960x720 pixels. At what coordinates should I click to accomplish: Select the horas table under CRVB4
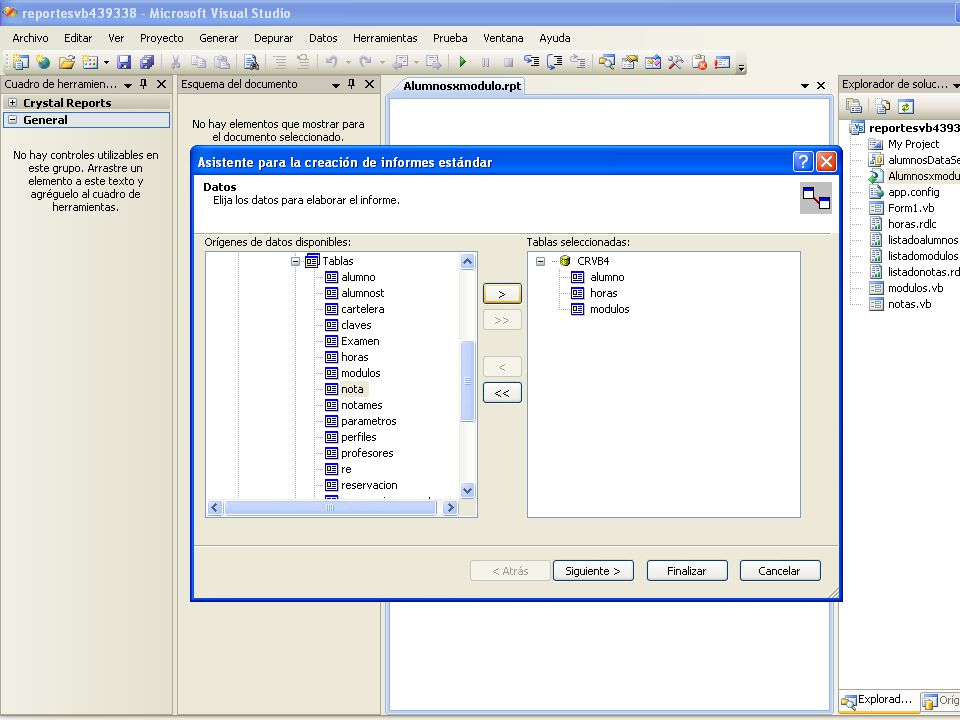603,293
